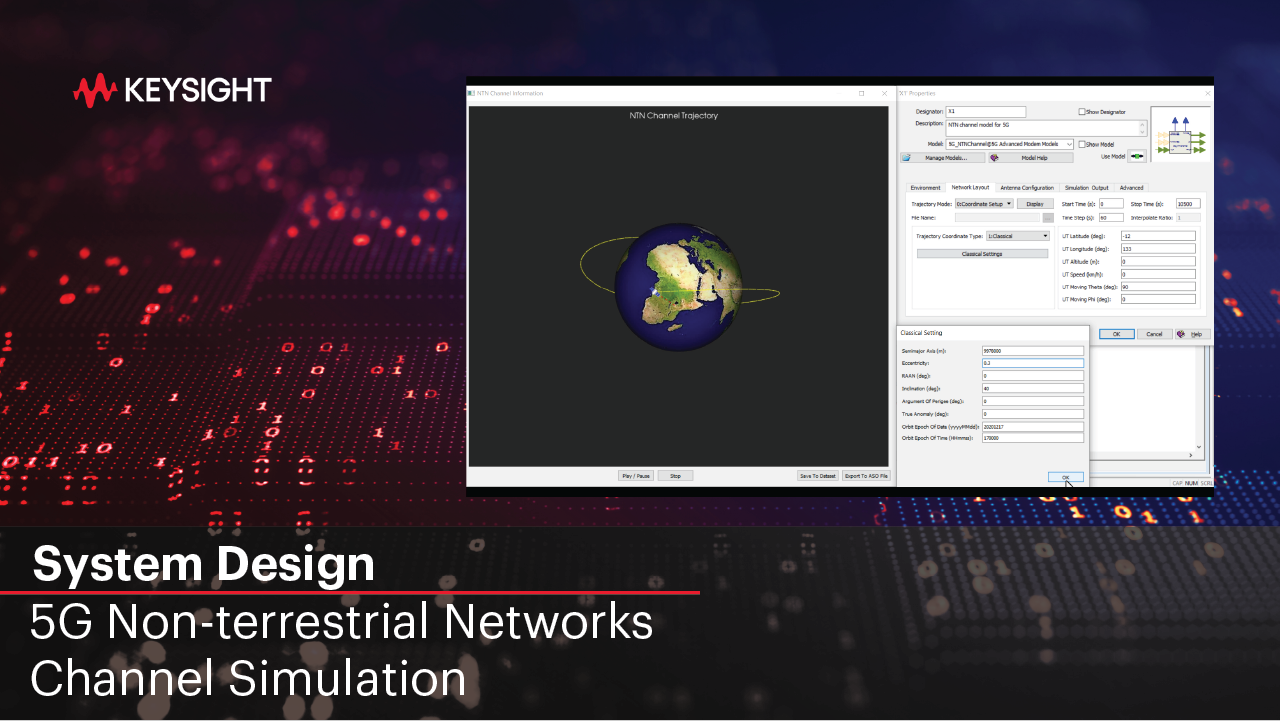Click the NTN Channel Information title bar icon

469,92
